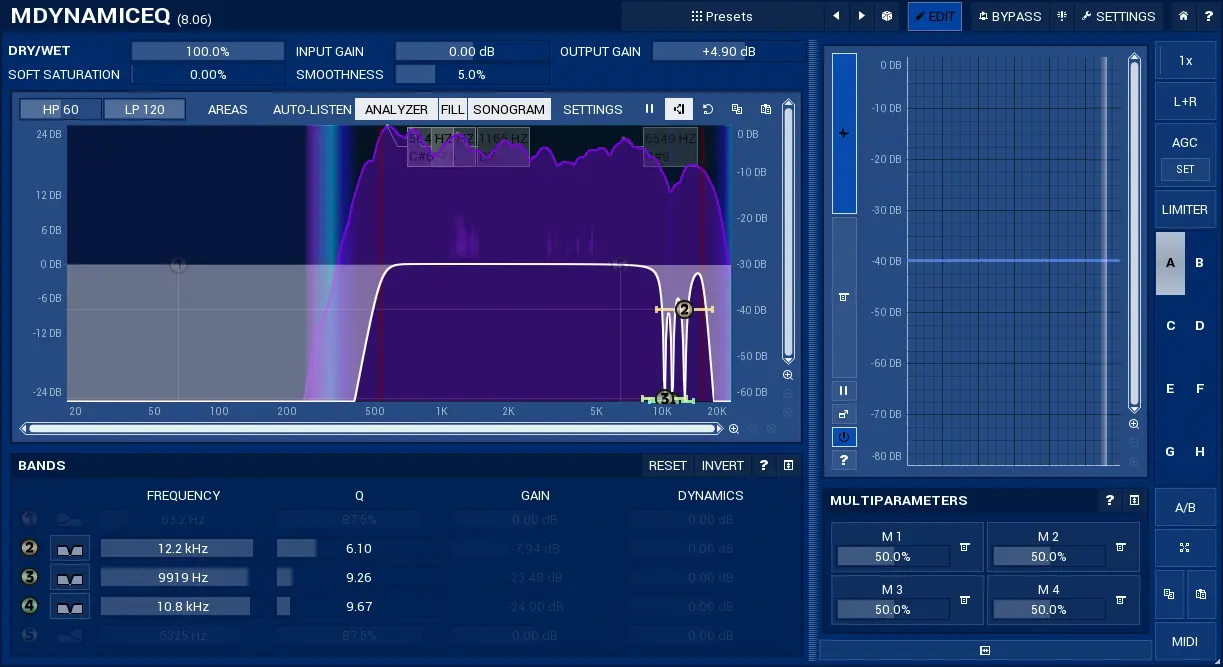Screen dimensions: 1223x667
Task: Switch to the AREAS tab
Action: pos(228,109)
